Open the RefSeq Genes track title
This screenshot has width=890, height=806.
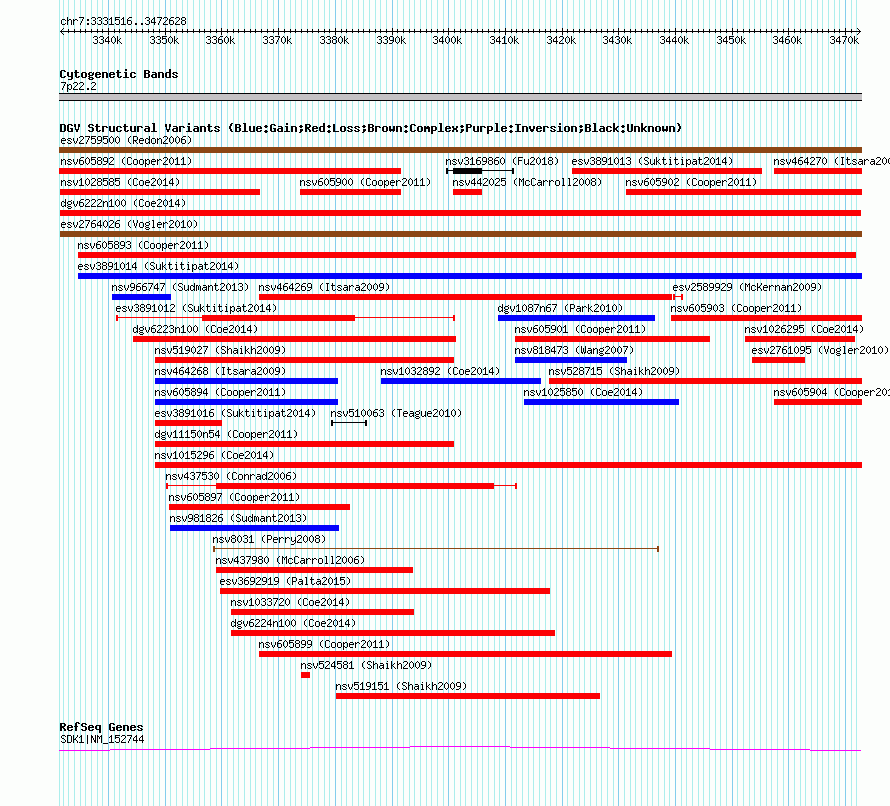(x=101, y=727)
